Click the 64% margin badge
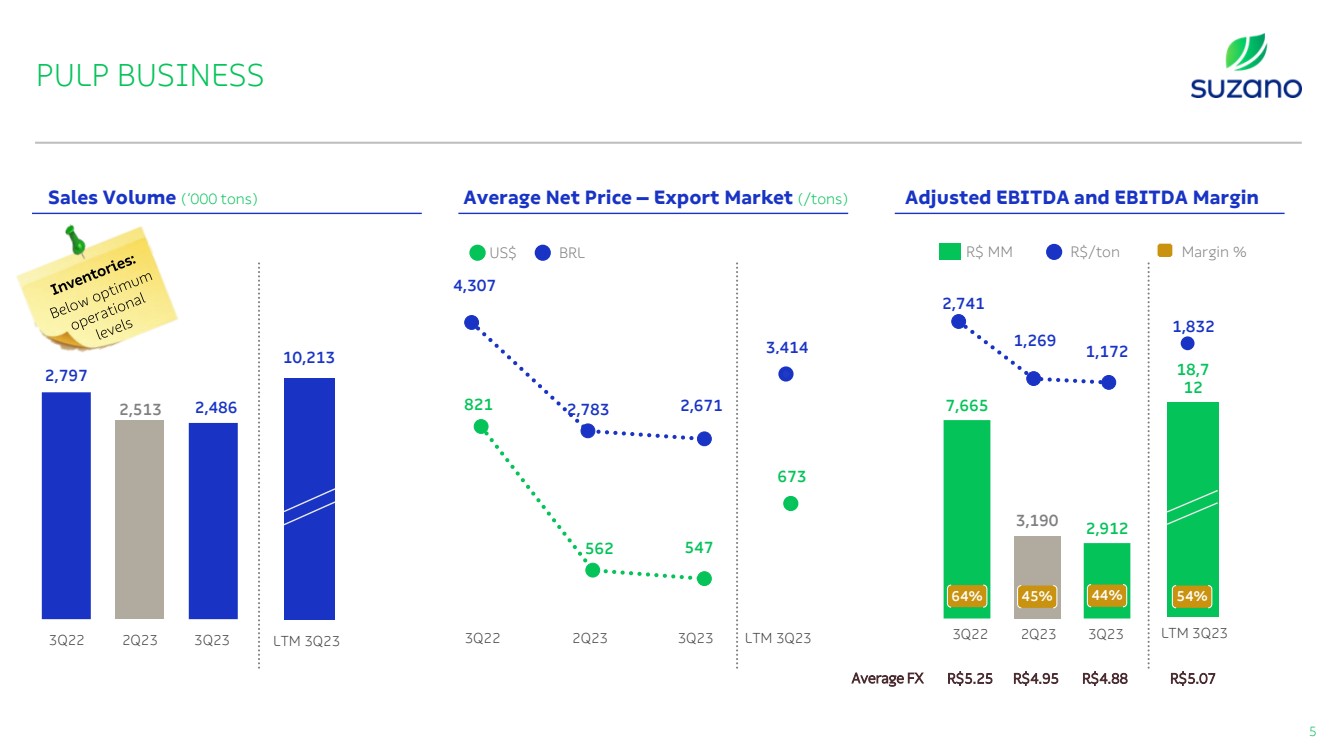The height and width of the screenshot is (749, 1333). click(967, 596)
